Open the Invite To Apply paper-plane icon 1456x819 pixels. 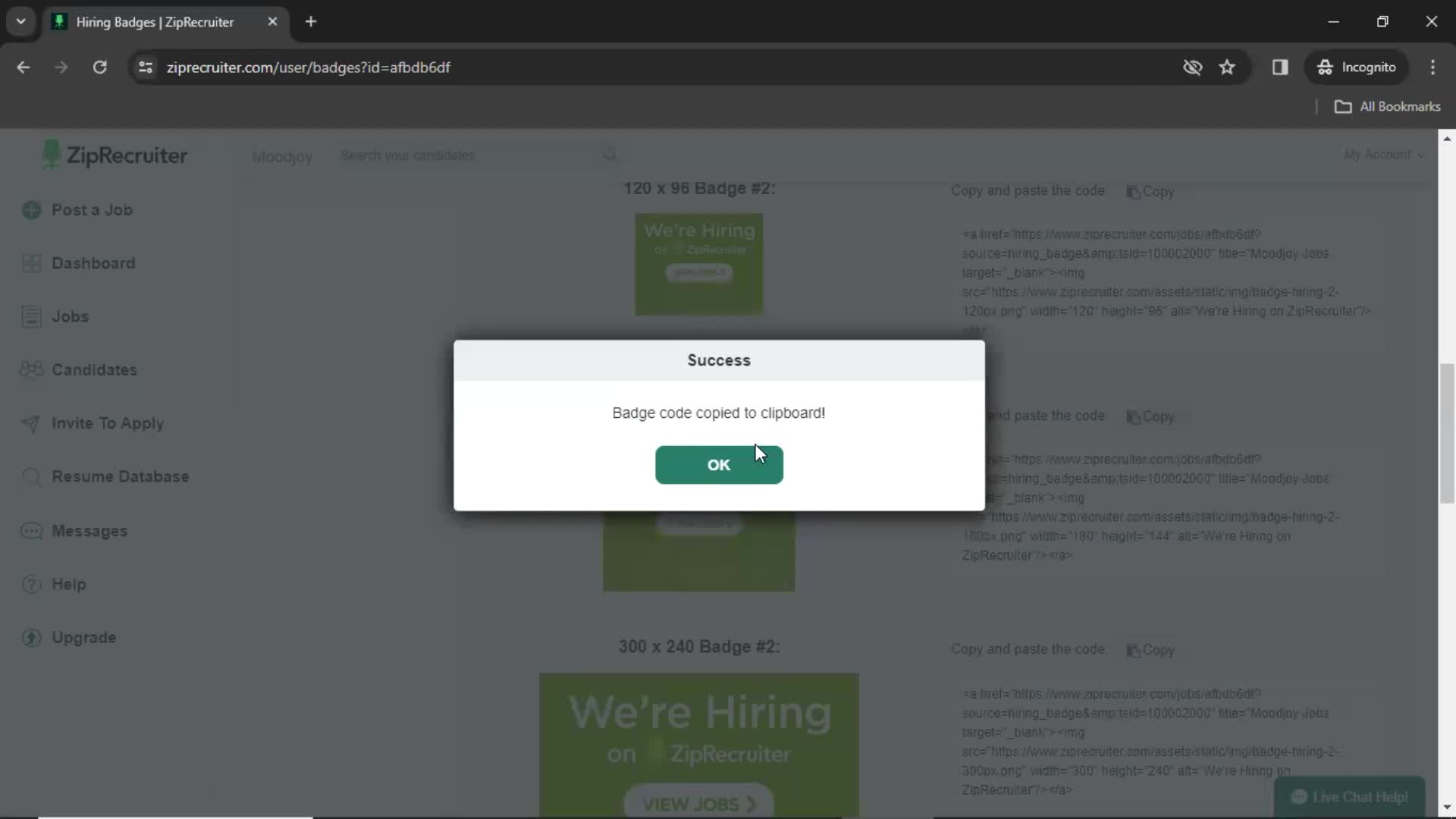[x=31, y=423]
